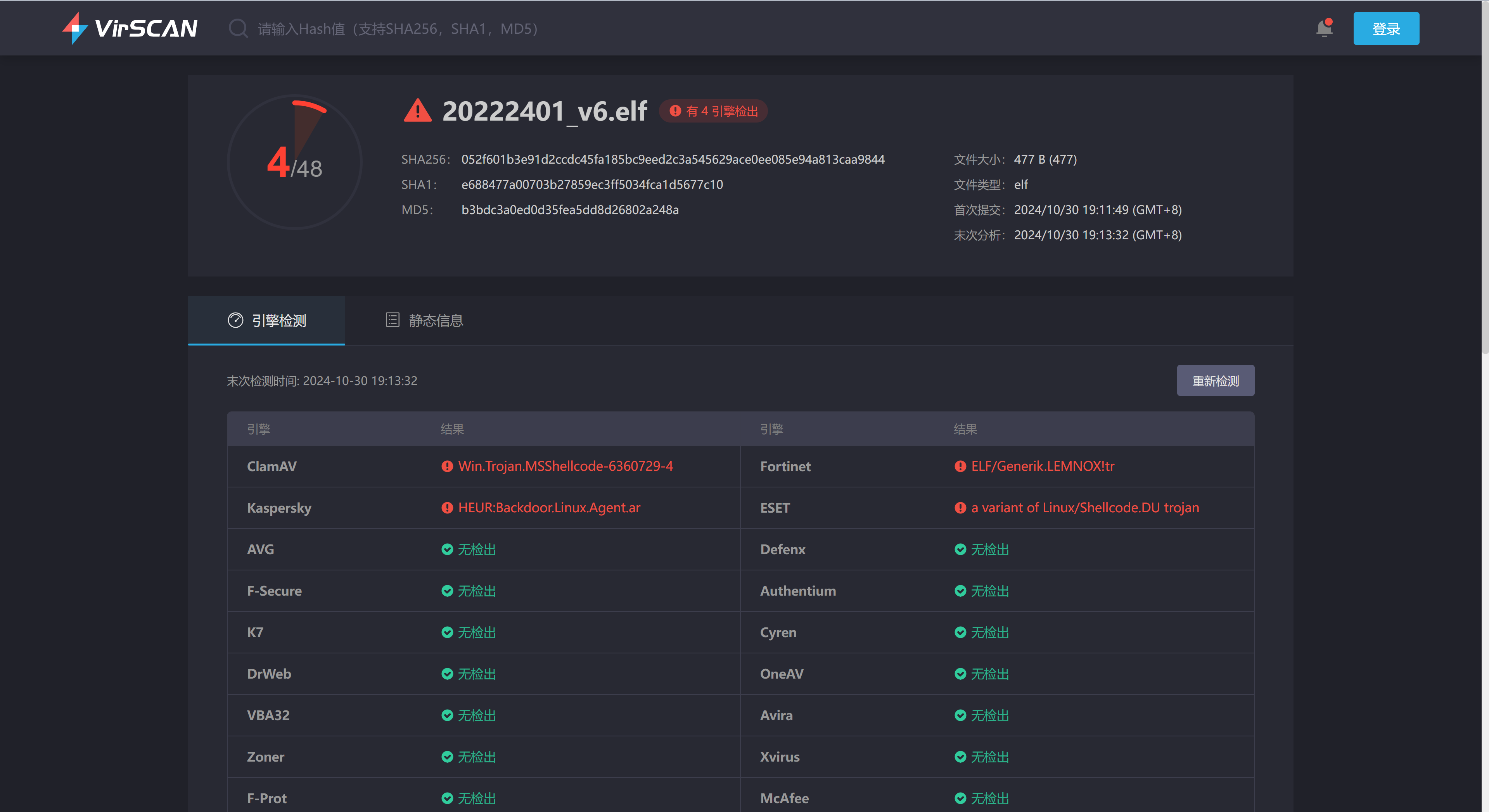The height and width of the screenshot is (812, 1489).
Task: Click the Xvirus green check icon
Action: click(x=960, y=757)
